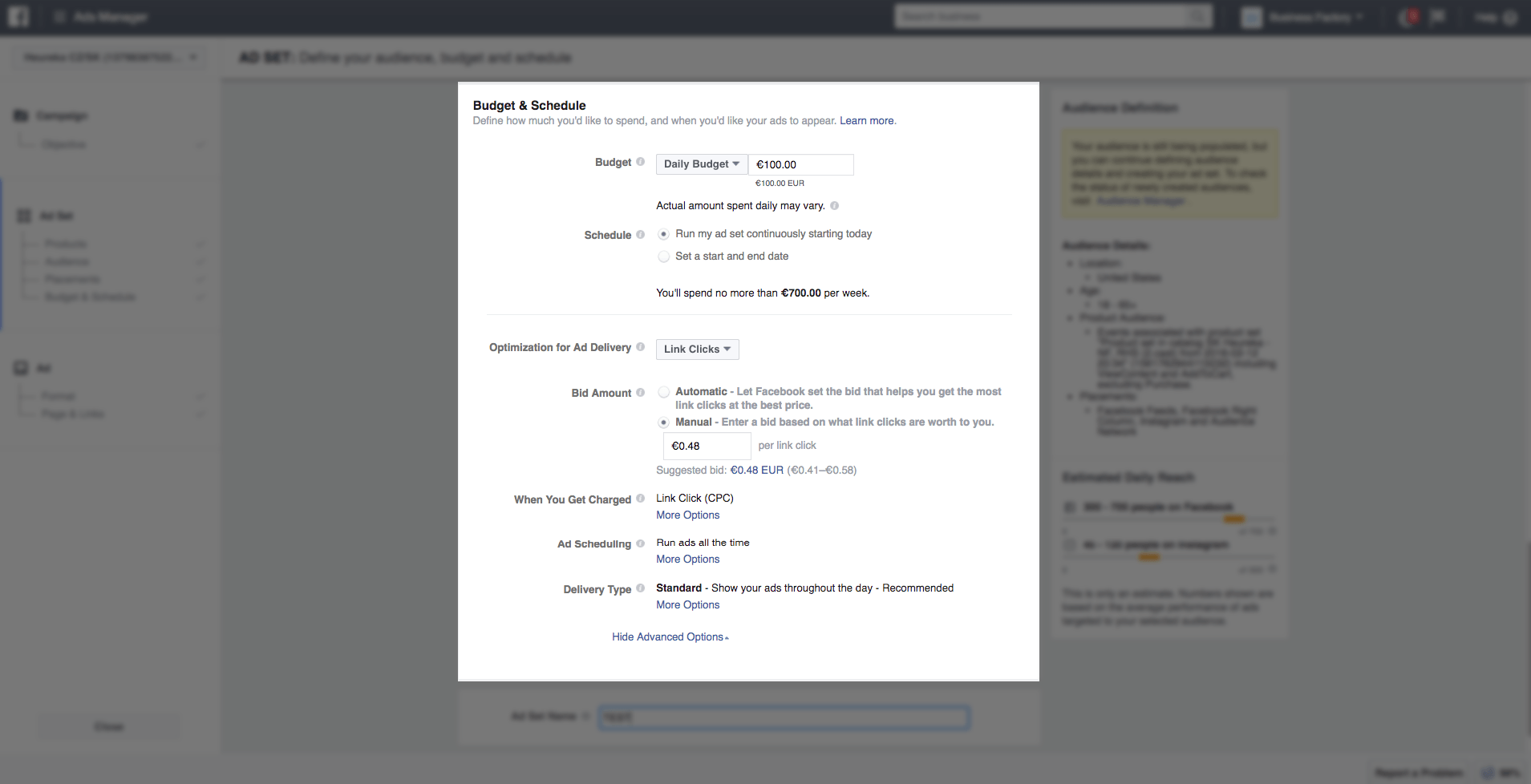
Task: Select 'Run my ad set continuously' radio button
Action: [x=663, y=234]
